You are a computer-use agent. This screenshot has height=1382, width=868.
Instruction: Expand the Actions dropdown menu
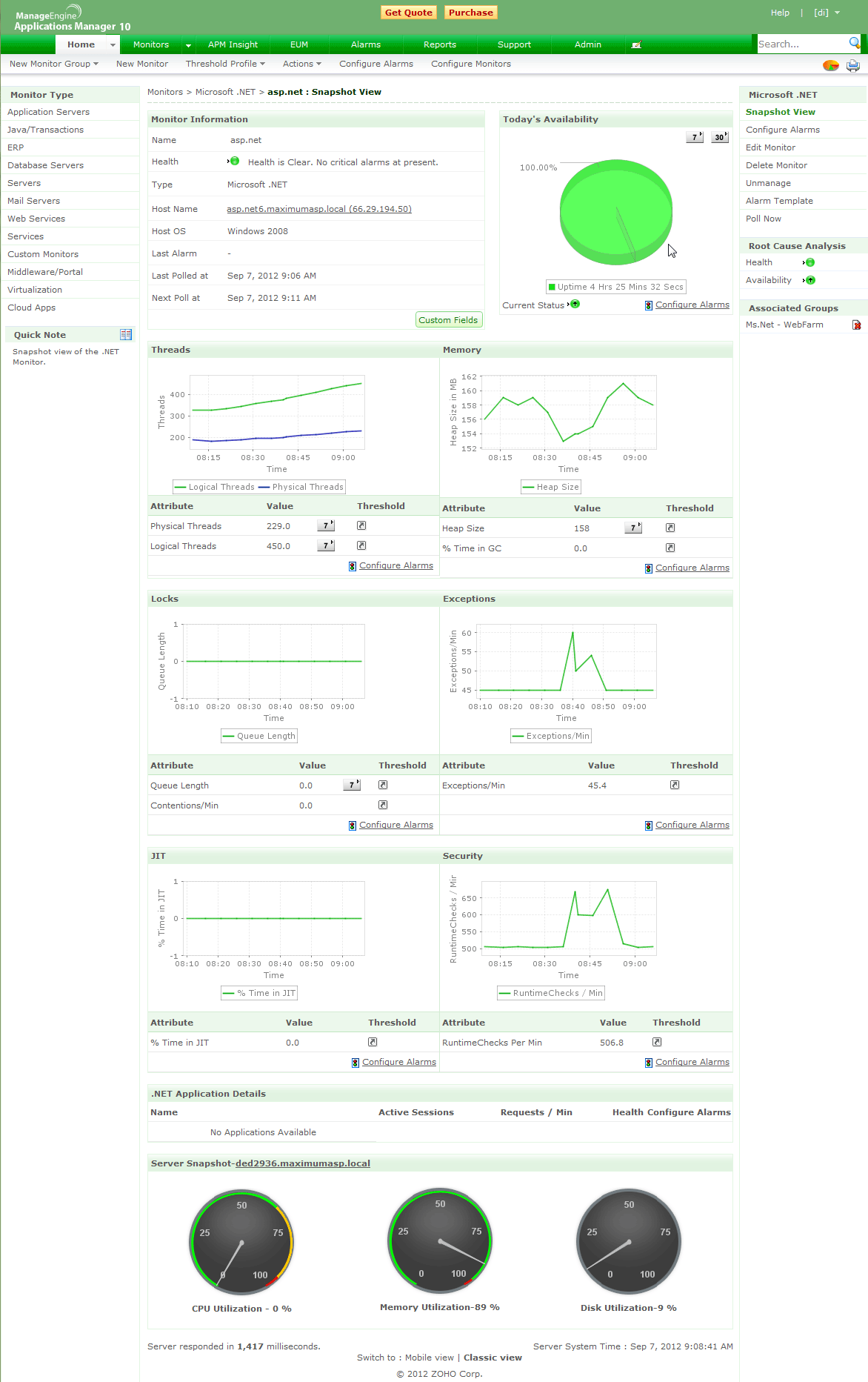tap(302, 64)
